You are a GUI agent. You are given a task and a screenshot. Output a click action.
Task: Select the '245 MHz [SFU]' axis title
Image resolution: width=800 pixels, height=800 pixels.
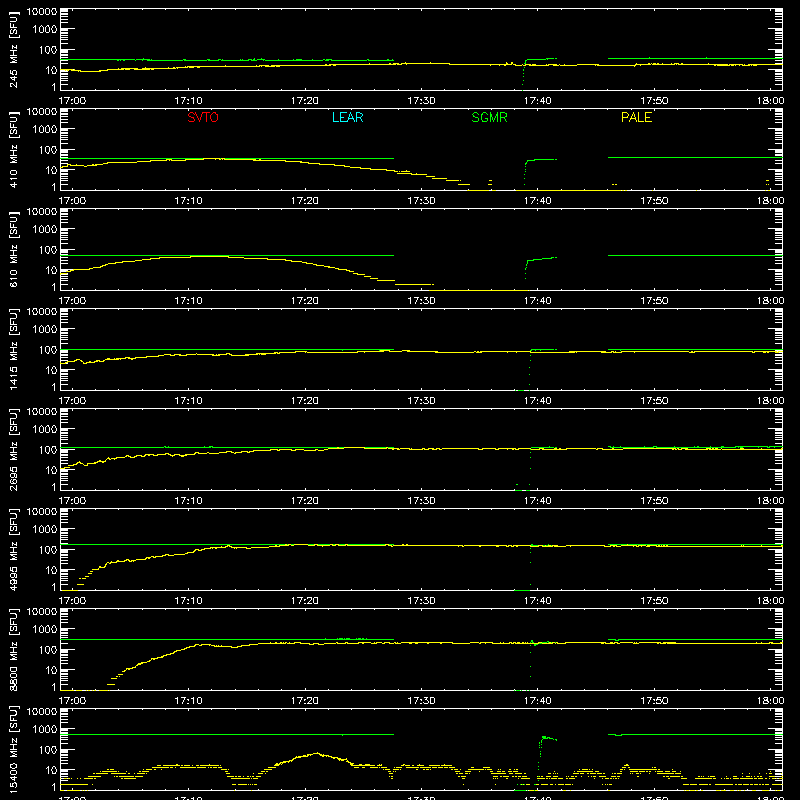click(14, 49)
